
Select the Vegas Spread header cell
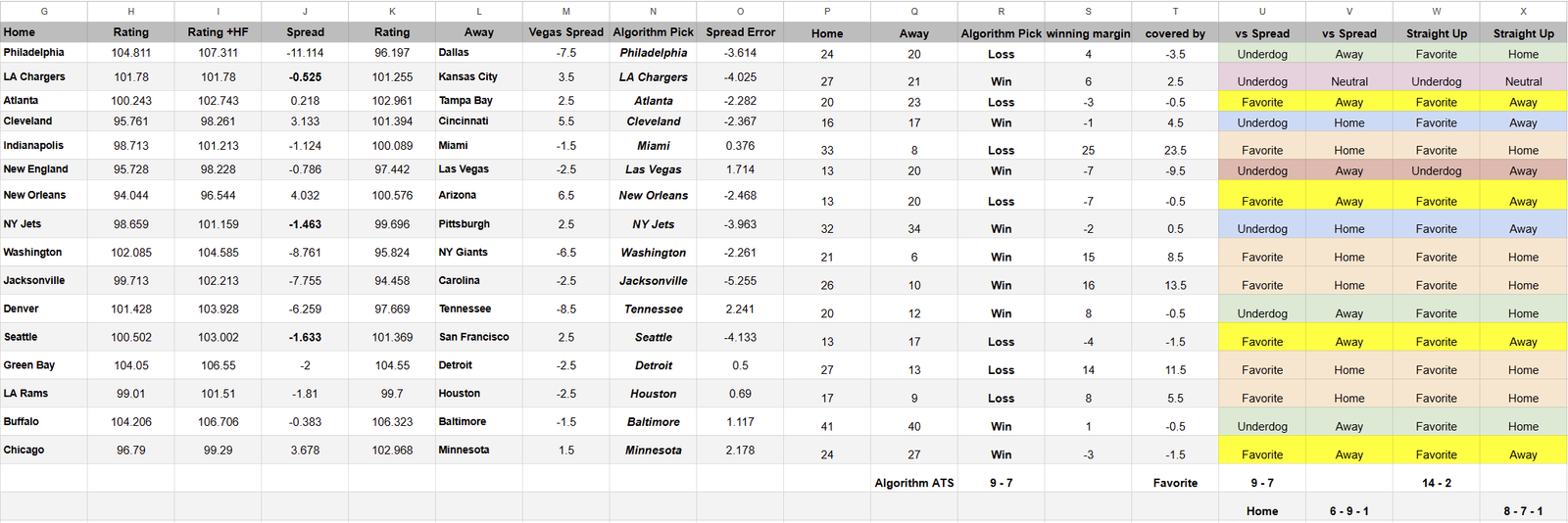565,32
